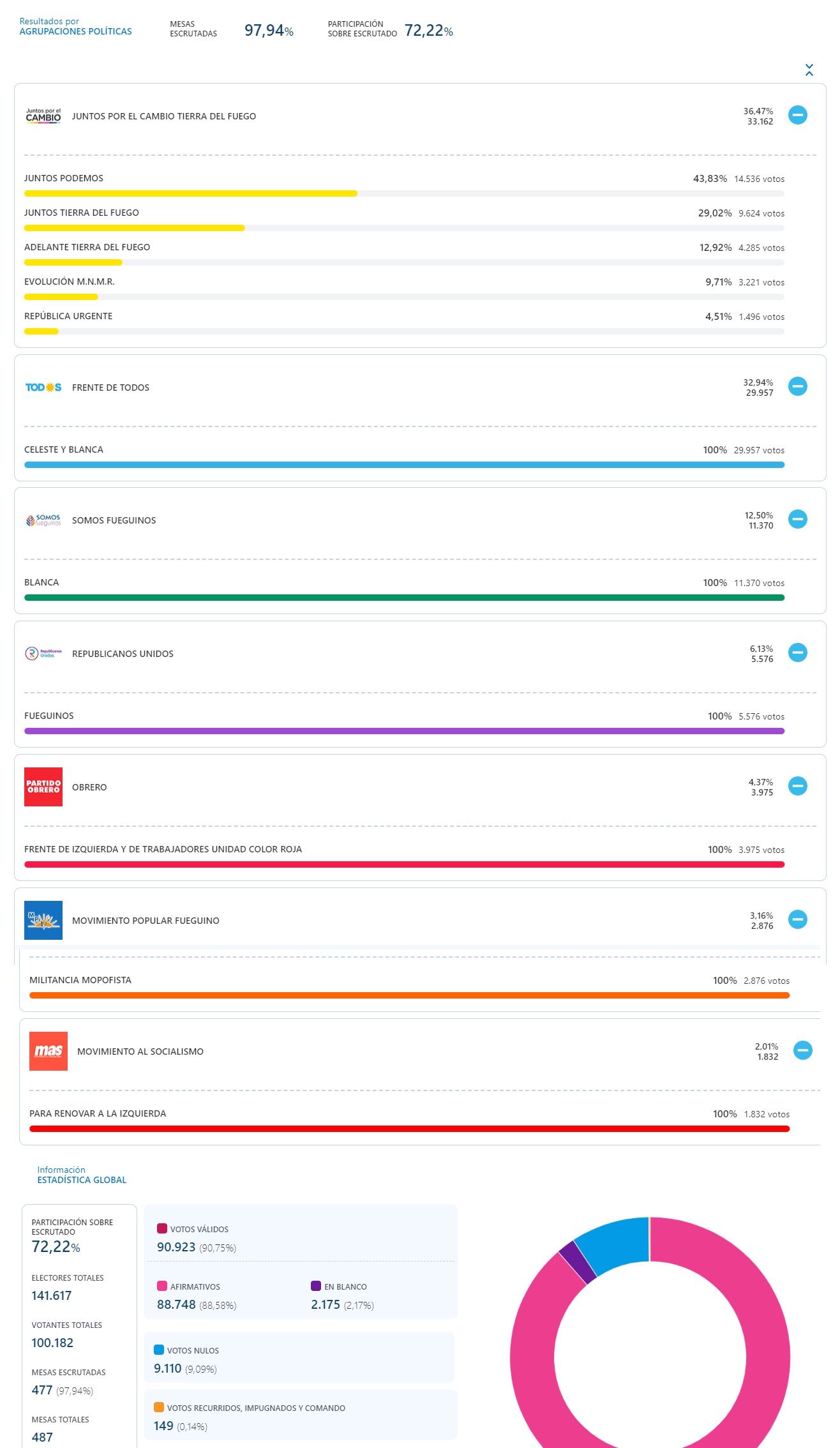Click the orange Votos Recurridos legend square
Image resolution: width=840 pixels, height=1448 pixels.
coord(159,1407)
